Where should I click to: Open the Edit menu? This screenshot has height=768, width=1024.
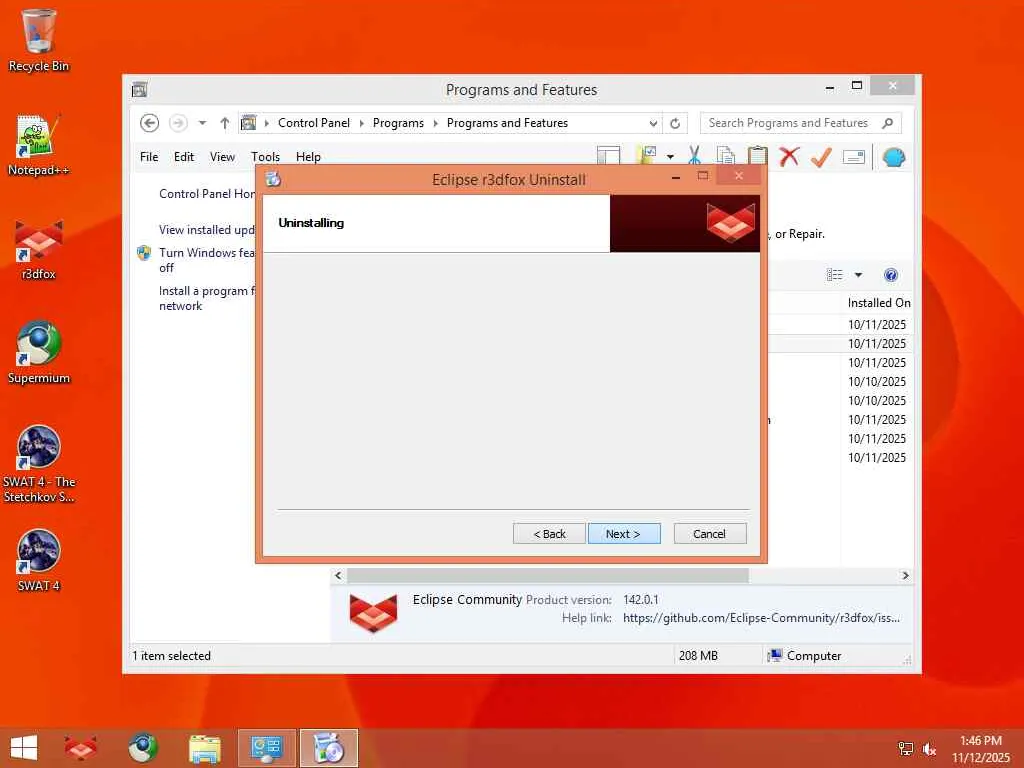point(184,157)
